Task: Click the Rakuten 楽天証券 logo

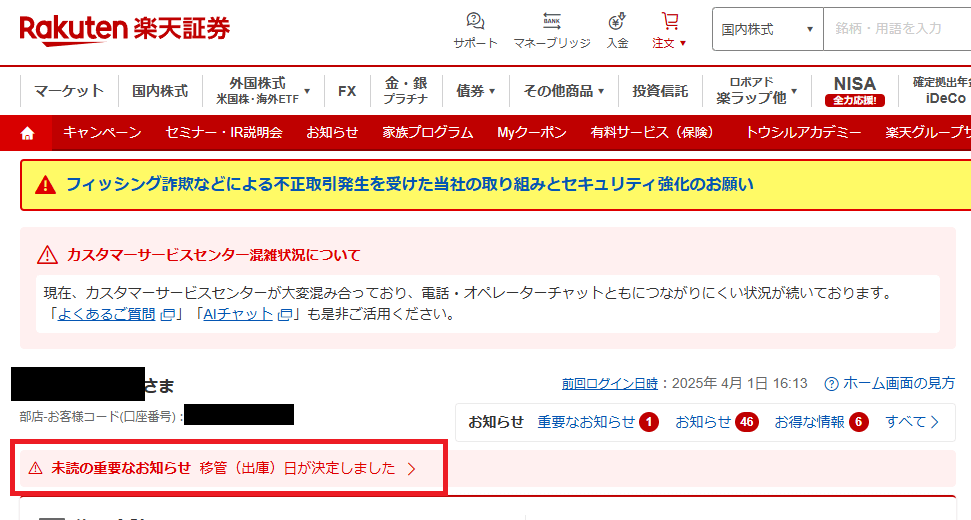Action: 124,30
